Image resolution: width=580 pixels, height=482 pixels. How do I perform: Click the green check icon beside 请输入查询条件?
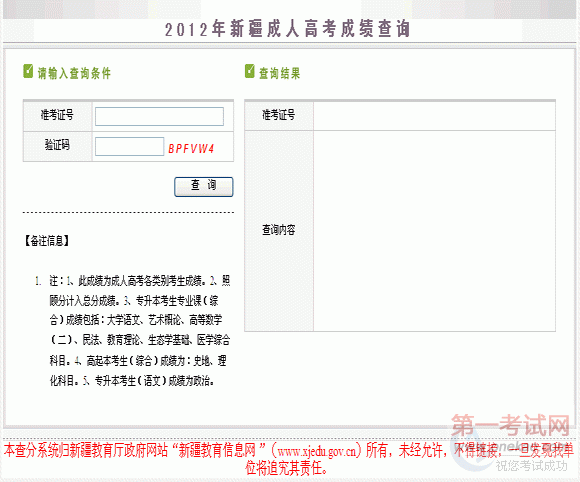coord(28,71)
